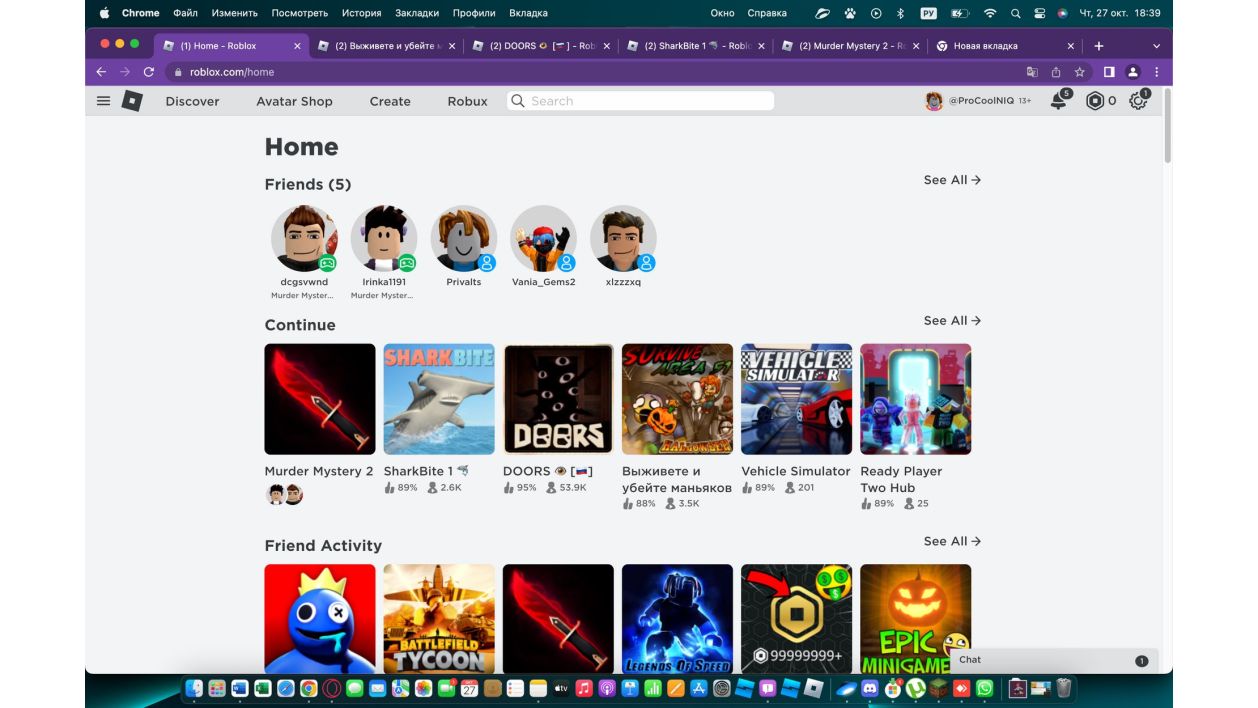Open friend Vania_Gems2's avatar
The width and height of the screenshot is (1258, 708).
(544, 239)
